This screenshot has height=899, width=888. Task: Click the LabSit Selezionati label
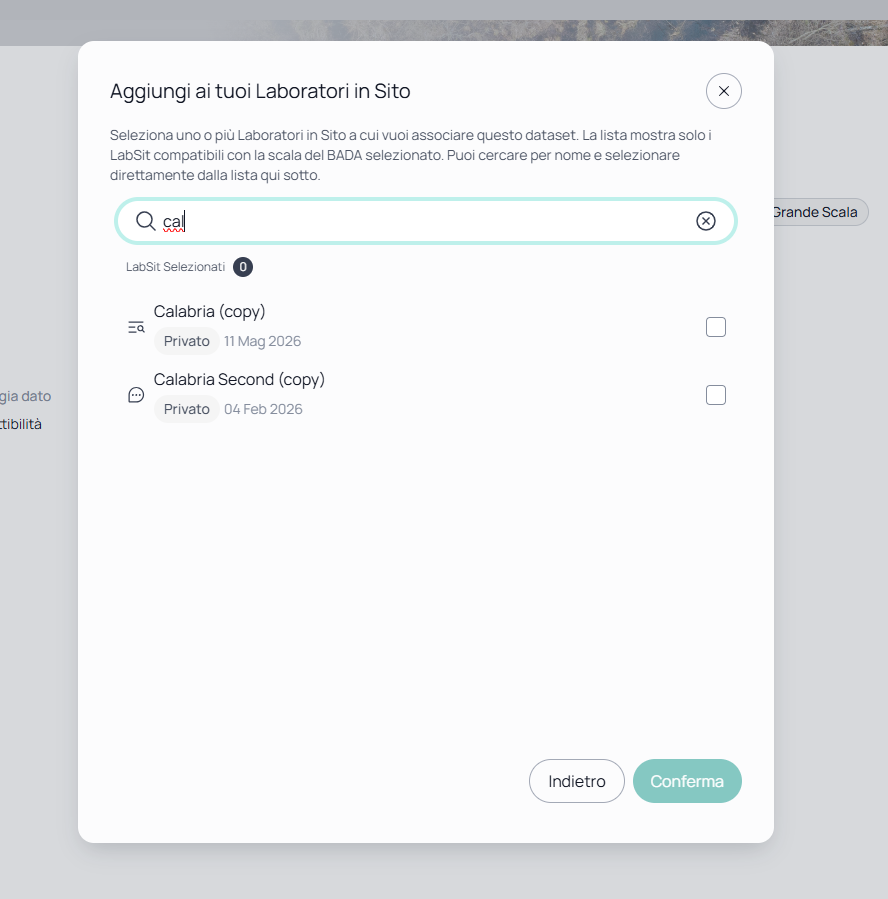[x=175, y=267]
